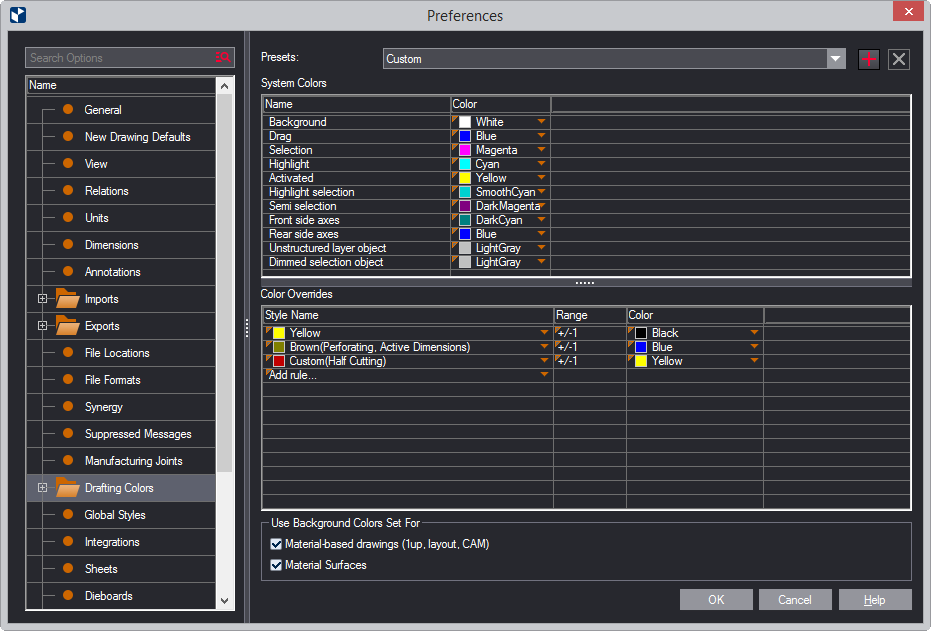Toggle Material-based drawings checkbox
This screenshot has width=931, height=631.
[x=276, y=544]
